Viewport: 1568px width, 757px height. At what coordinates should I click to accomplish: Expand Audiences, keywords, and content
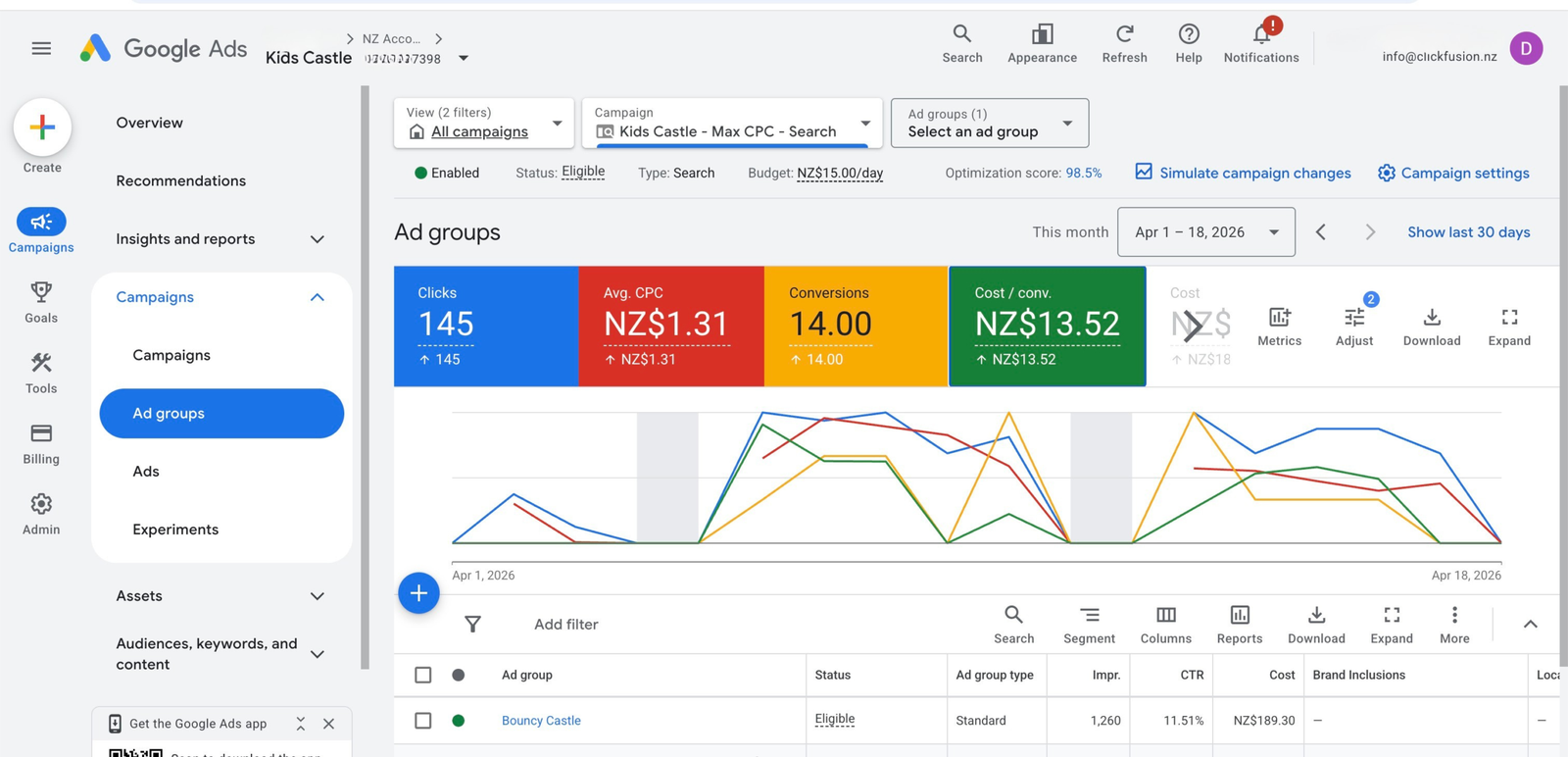pos(317,654)
